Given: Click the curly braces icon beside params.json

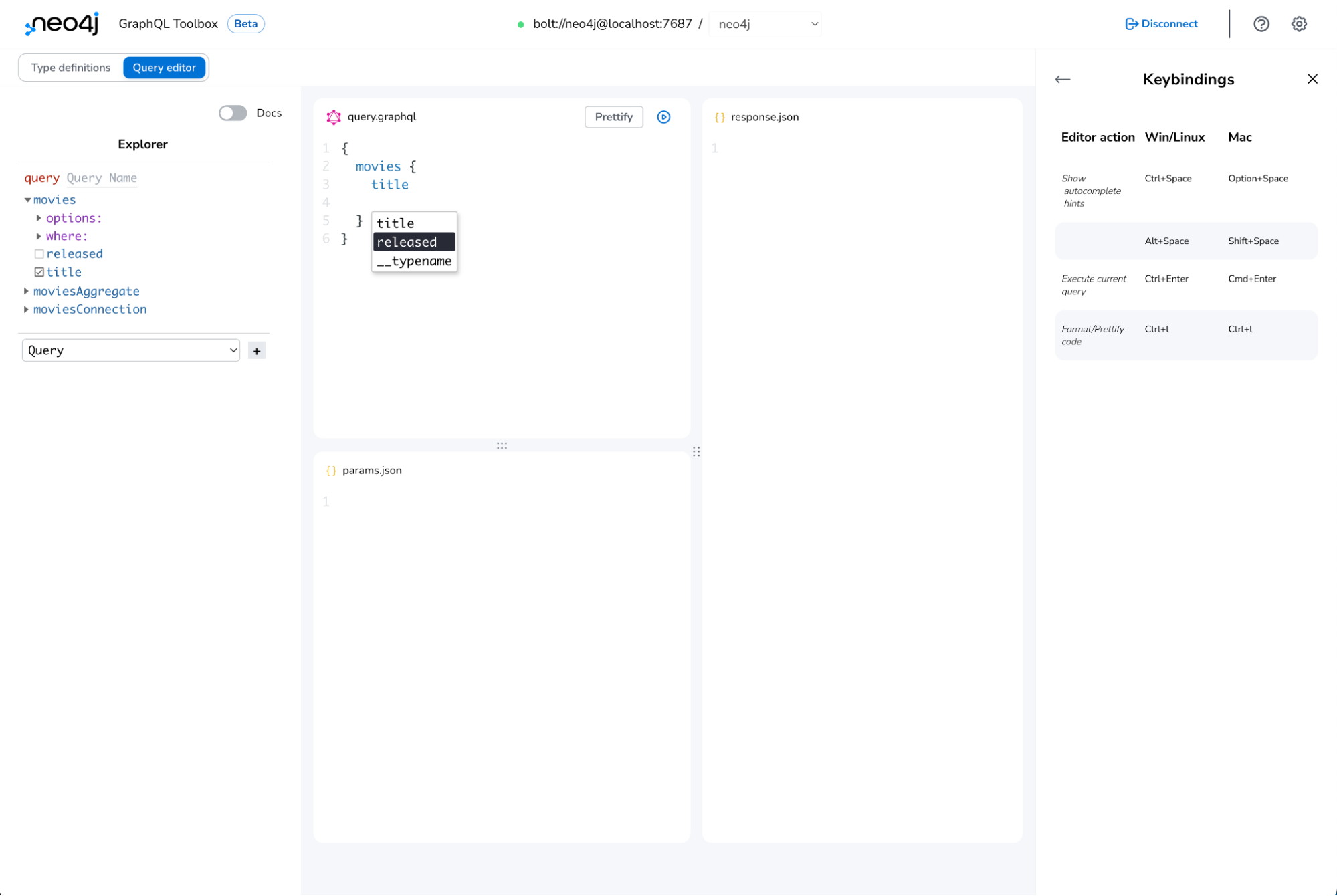Looking at the screenshot, I should [x=330, y=470].
